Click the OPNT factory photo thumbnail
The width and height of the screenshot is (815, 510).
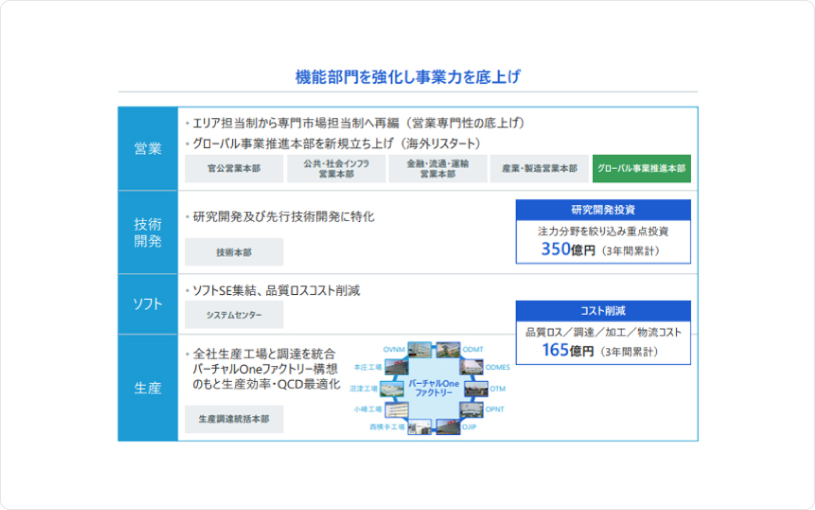pos(471,409)
